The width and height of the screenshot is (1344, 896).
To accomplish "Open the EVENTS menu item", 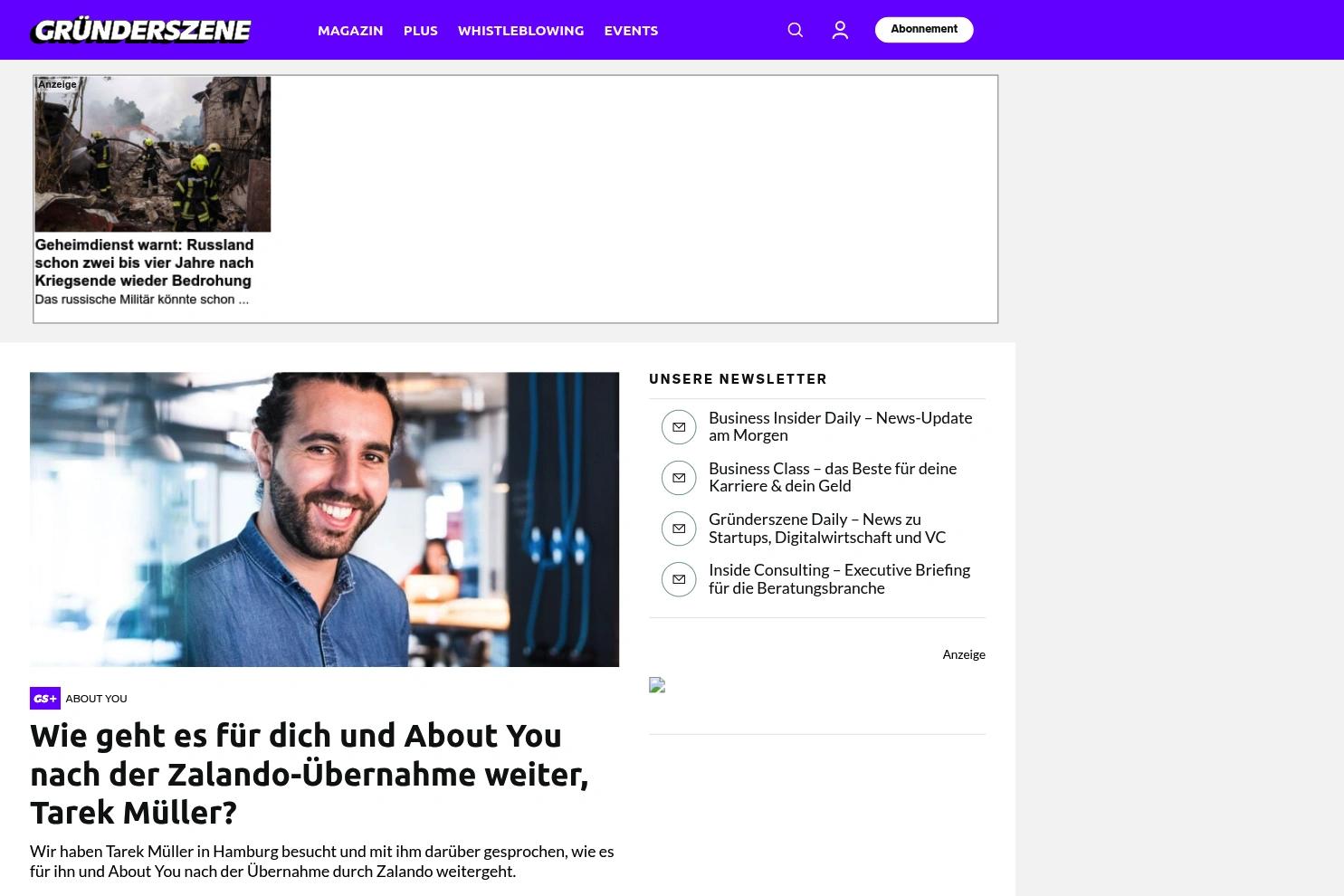I will click(x=631, y=30).
